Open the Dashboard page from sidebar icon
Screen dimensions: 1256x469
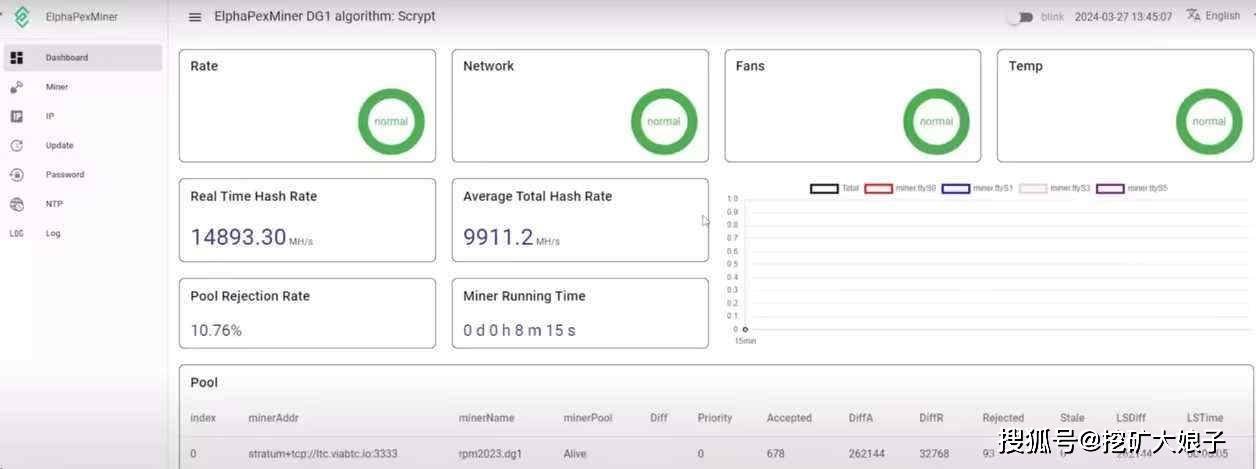coord(16,58)
